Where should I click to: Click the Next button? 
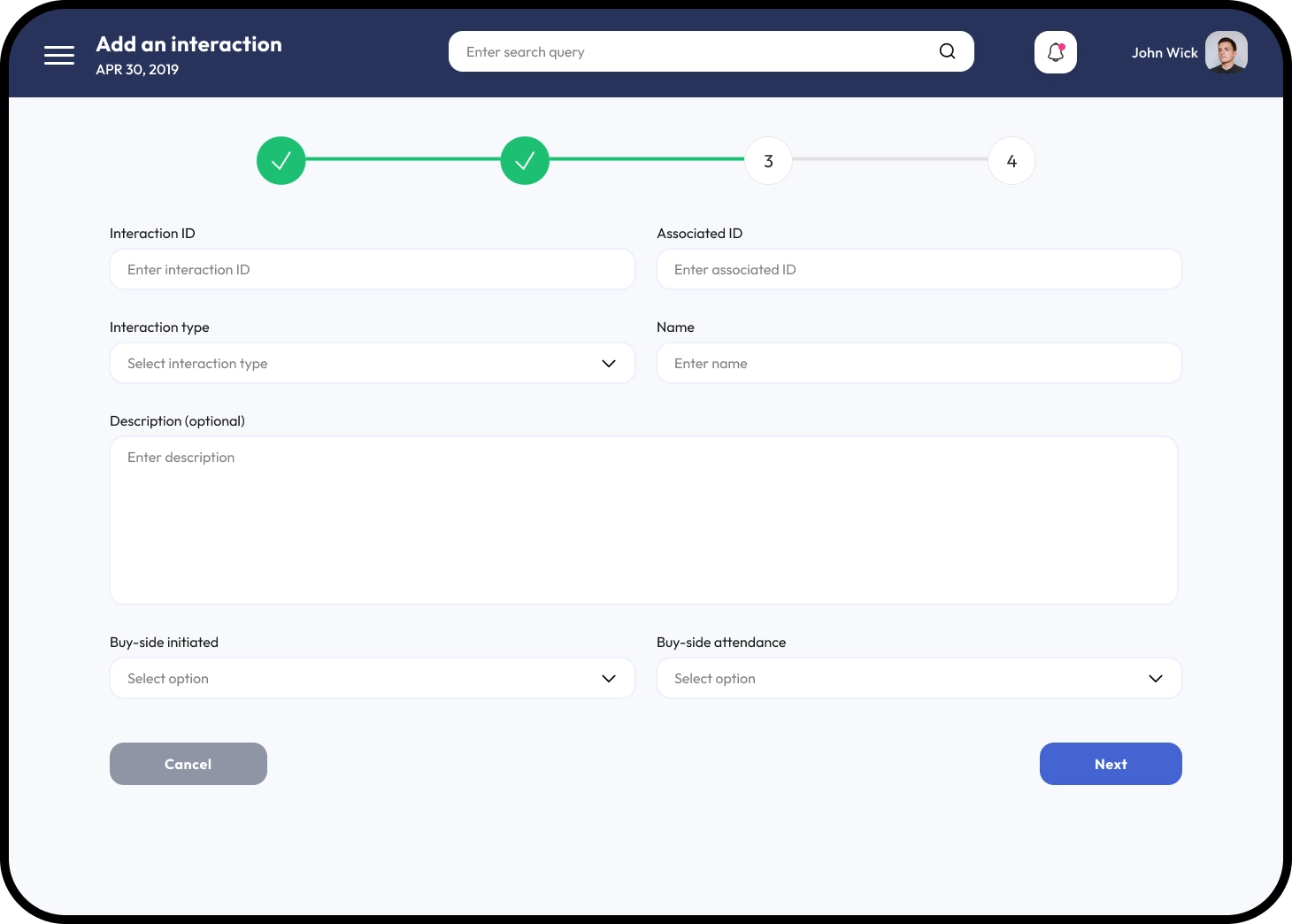coord(1111,764)
